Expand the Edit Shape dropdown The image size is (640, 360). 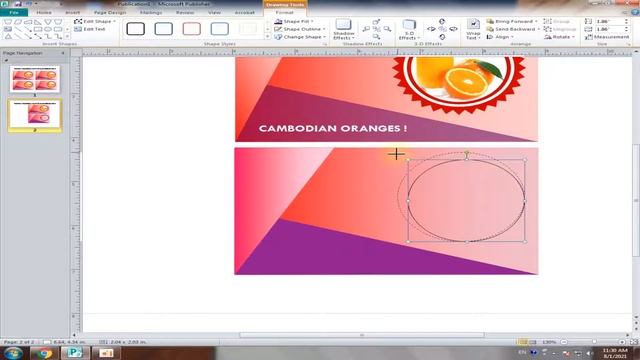tap(114, 21)
